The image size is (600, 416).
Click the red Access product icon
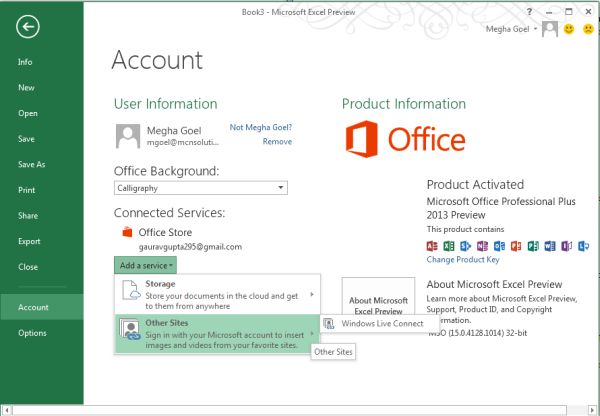tap(433, 245)
